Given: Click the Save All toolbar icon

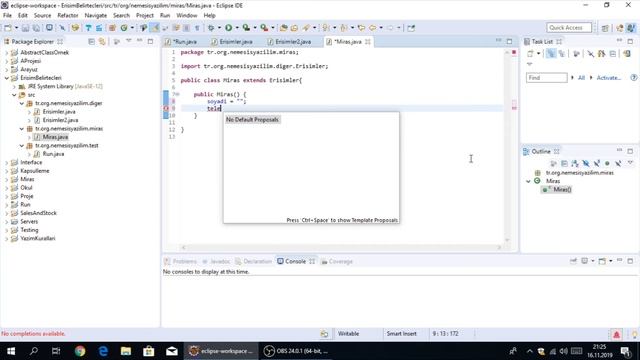Looking at the screenshot, I should click(36, 28).
